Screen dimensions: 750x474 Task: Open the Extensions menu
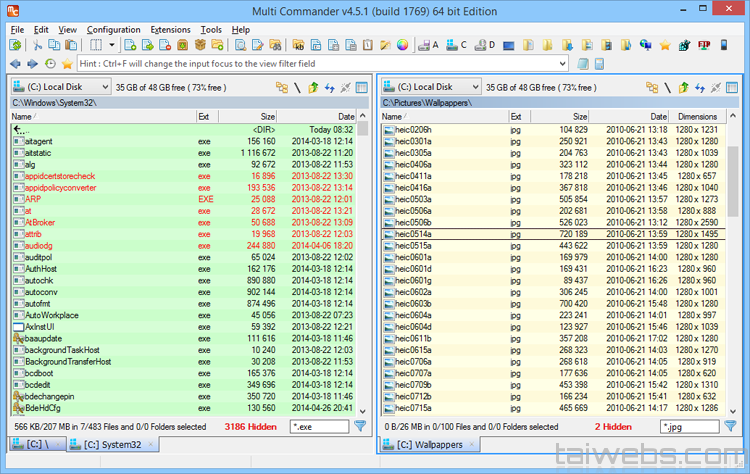[x=170, y=30]
